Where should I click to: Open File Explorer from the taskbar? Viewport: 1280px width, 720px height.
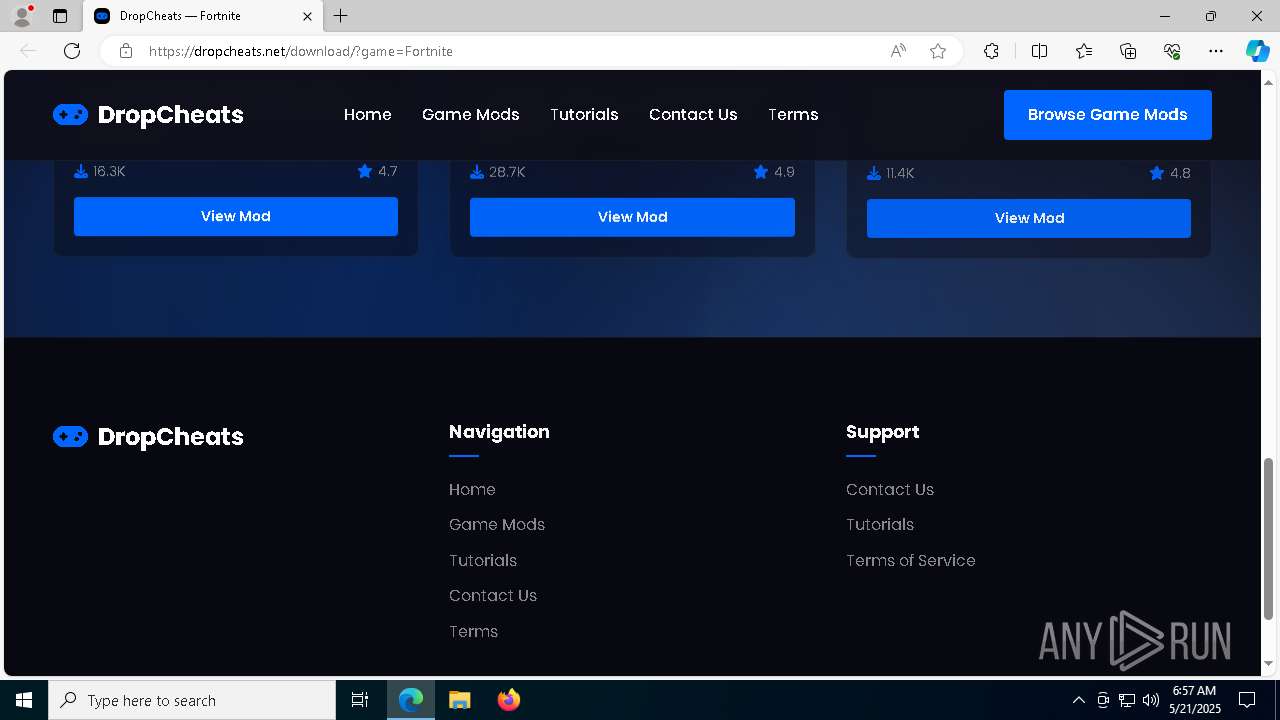point(459,700)
